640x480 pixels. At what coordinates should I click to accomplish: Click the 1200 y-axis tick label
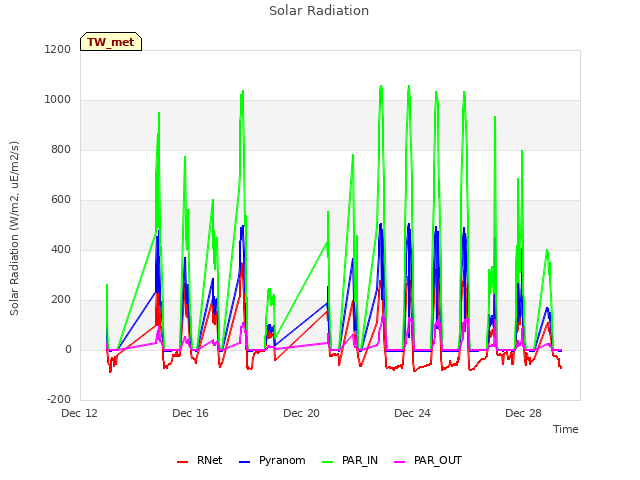(x=58, y=49)
